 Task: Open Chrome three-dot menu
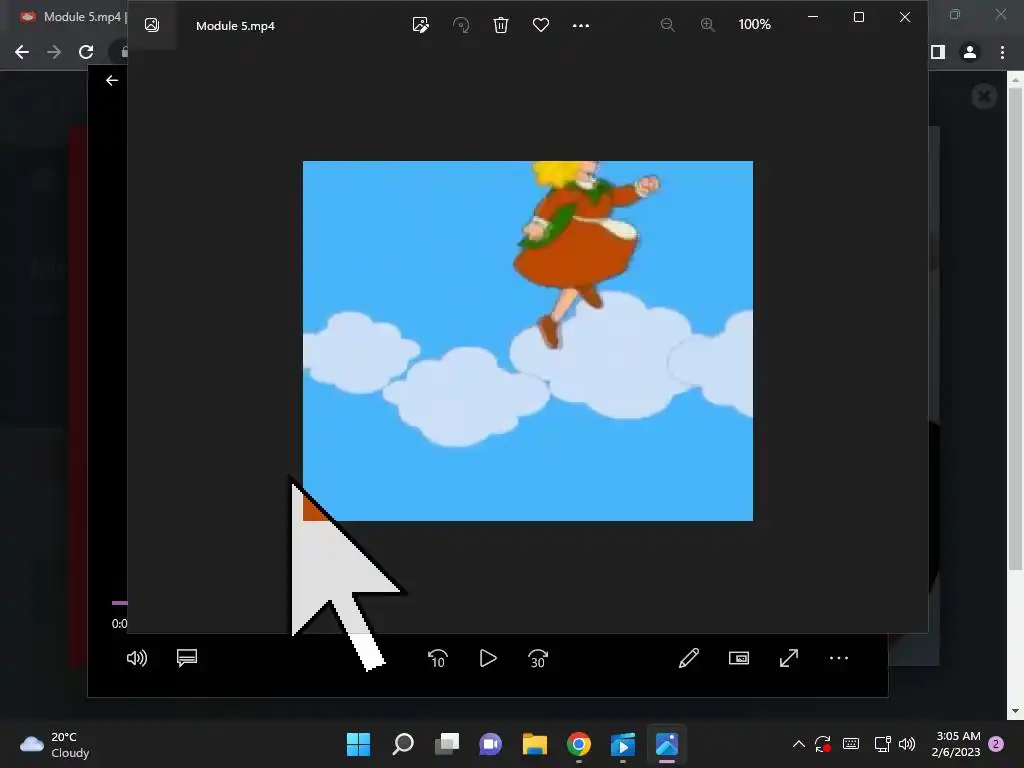coord(1002,52)
